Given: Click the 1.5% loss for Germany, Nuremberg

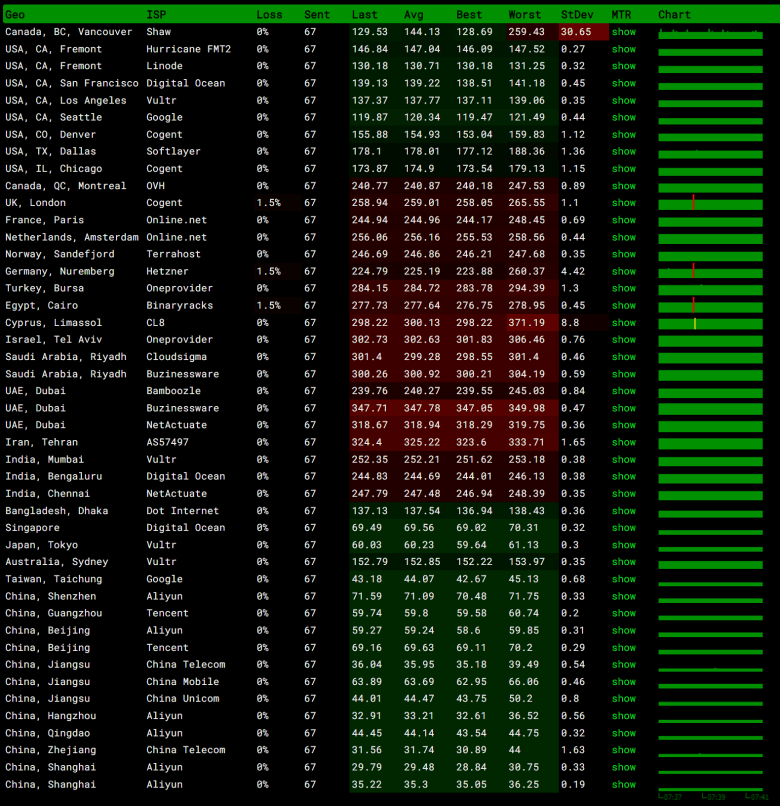Looking at the screenshot, I should [269, 271].
